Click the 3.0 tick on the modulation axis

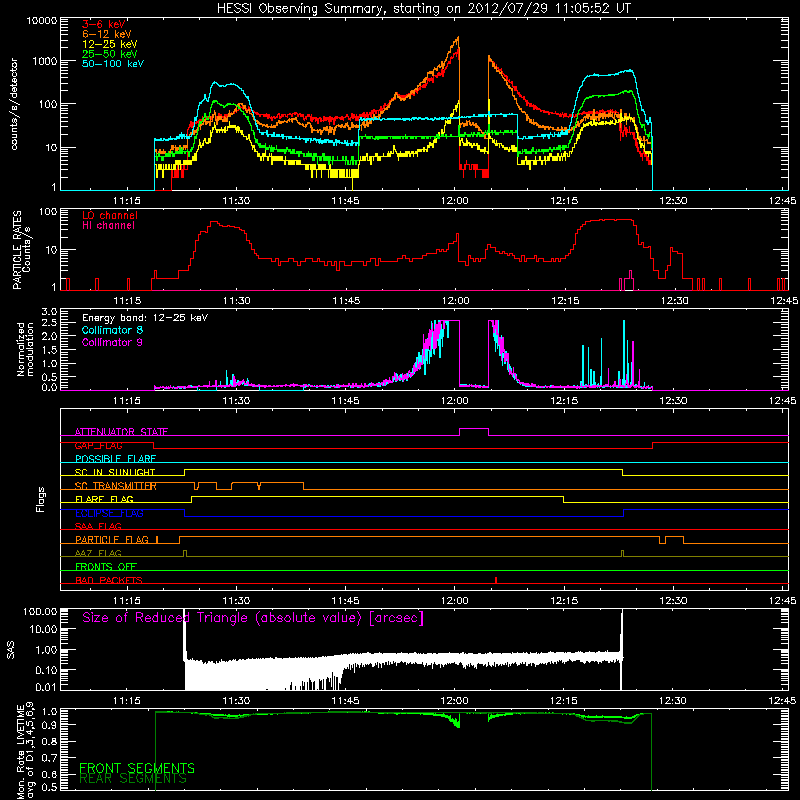pyautogui.click(x=49, y=311)
